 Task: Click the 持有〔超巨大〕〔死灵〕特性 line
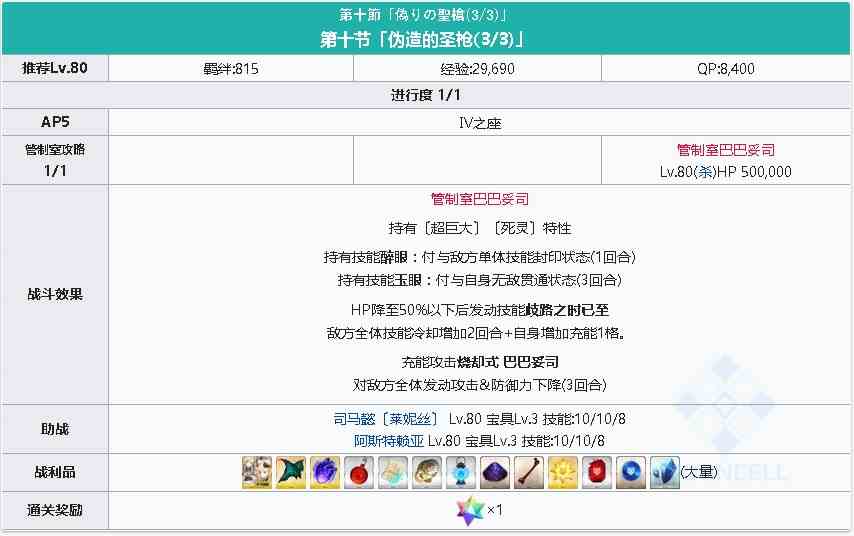[x=479, y=228]
